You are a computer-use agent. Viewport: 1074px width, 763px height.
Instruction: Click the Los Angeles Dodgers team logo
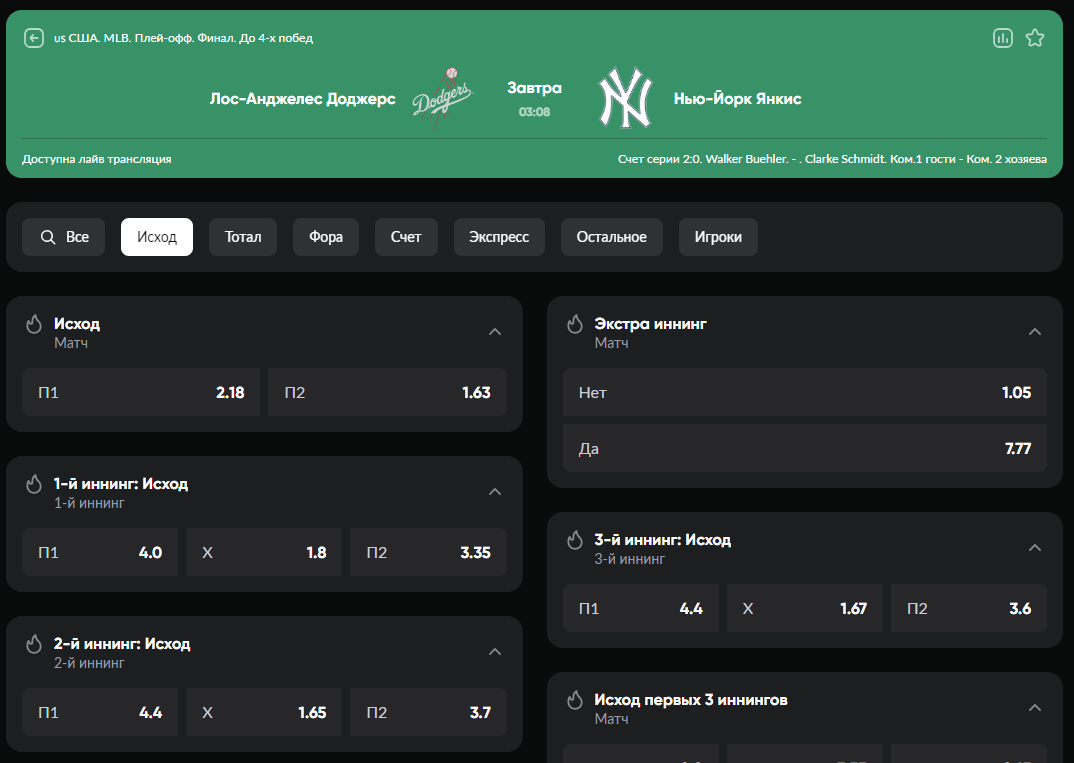pyautogui.click(x=442, y=99)
